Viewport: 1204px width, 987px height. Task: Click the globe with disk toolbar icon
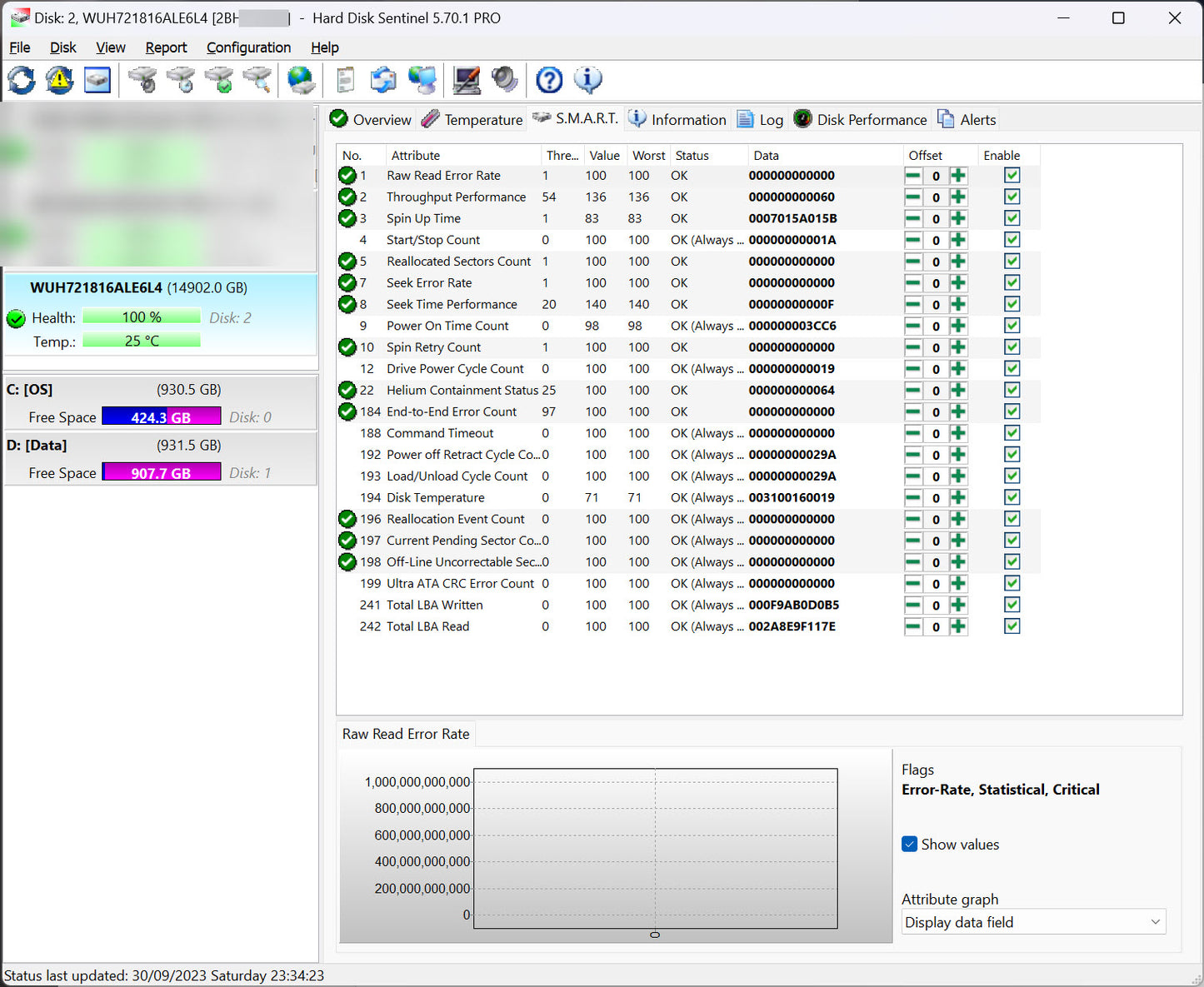(x=301, y=81)
